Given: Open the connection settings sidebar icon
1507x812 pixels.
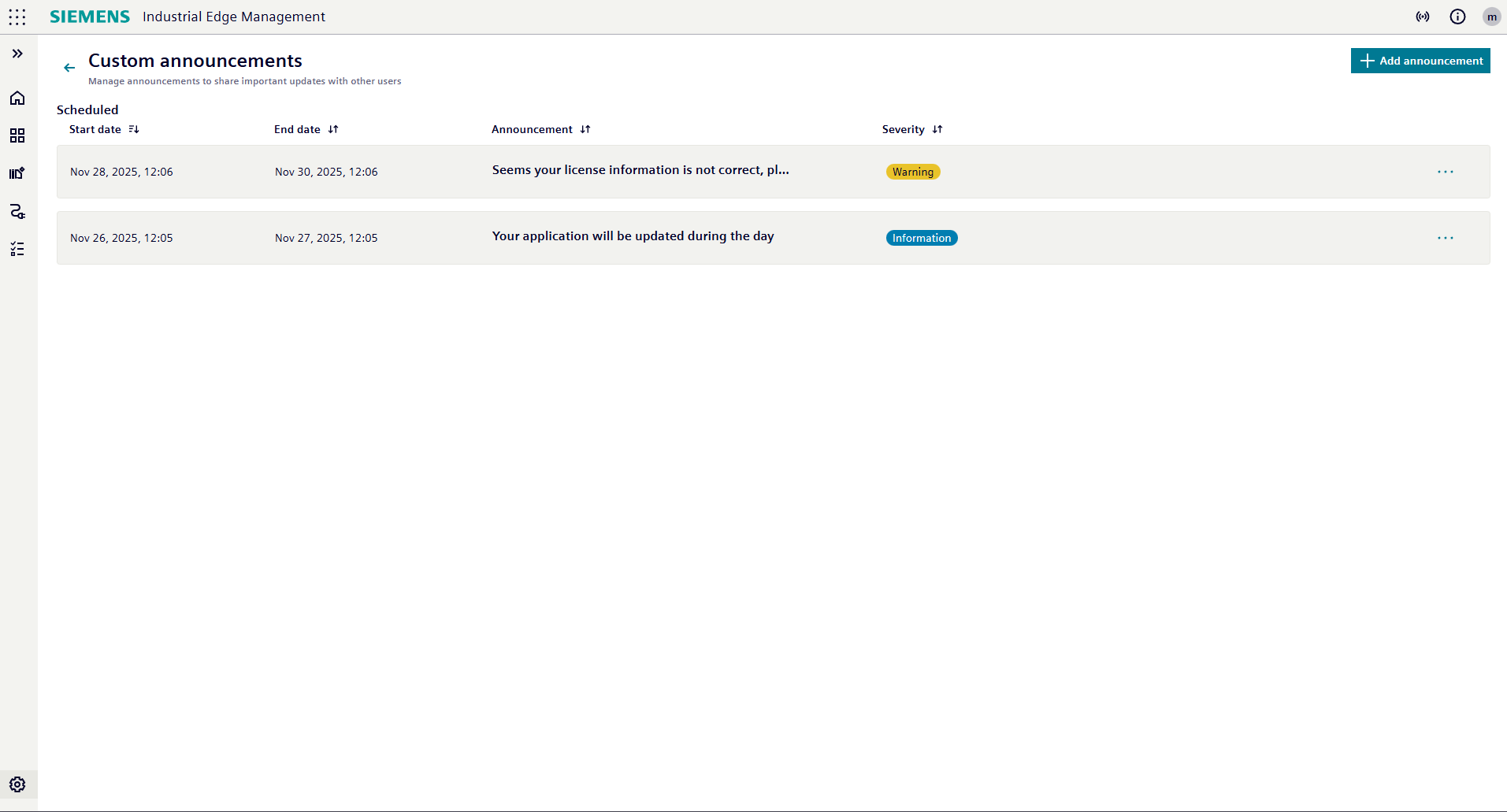Looking at the screenshot, I should [17, 211].
